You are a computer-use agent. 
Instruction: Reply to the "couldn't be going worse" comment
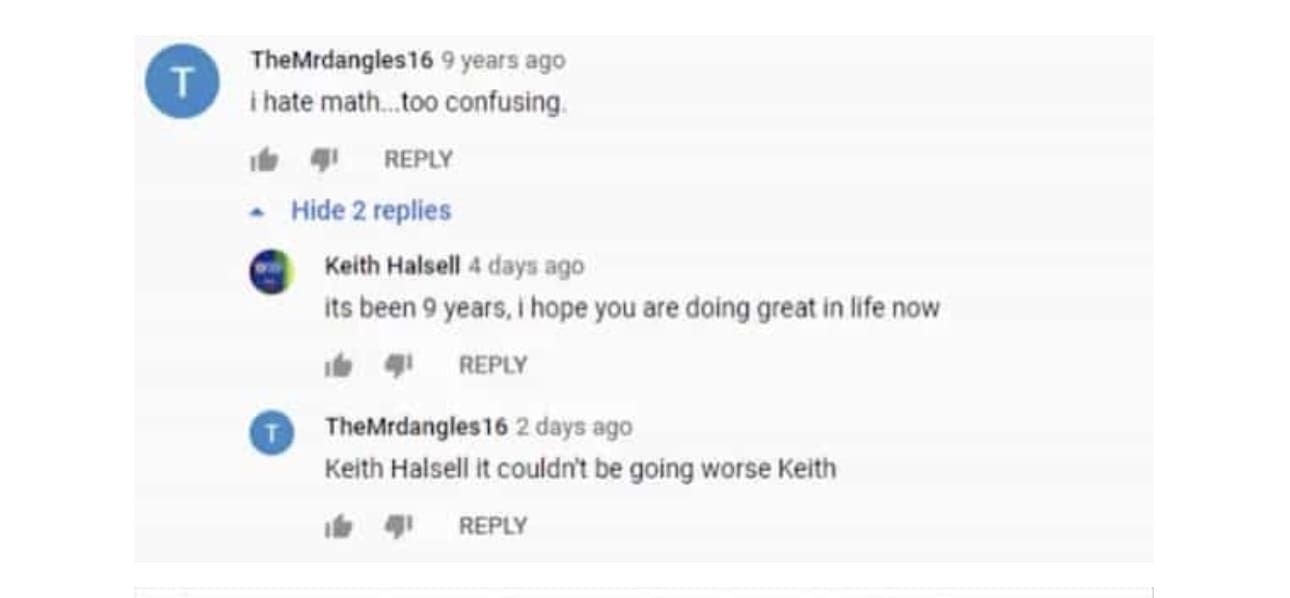[x=492, y=526]
